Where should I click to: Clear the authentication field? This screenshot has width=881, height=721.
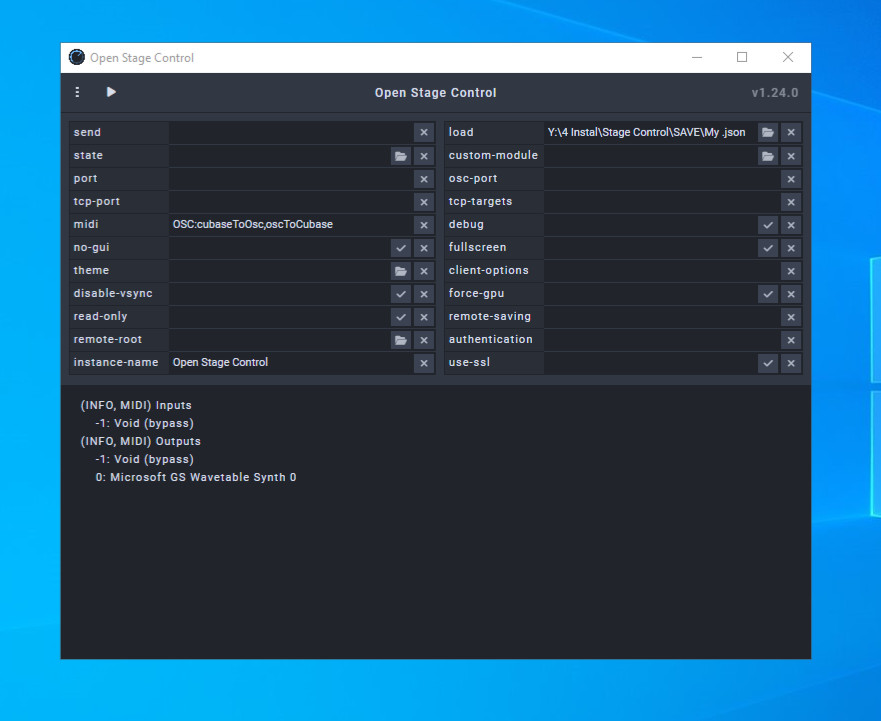click(791, 340)
